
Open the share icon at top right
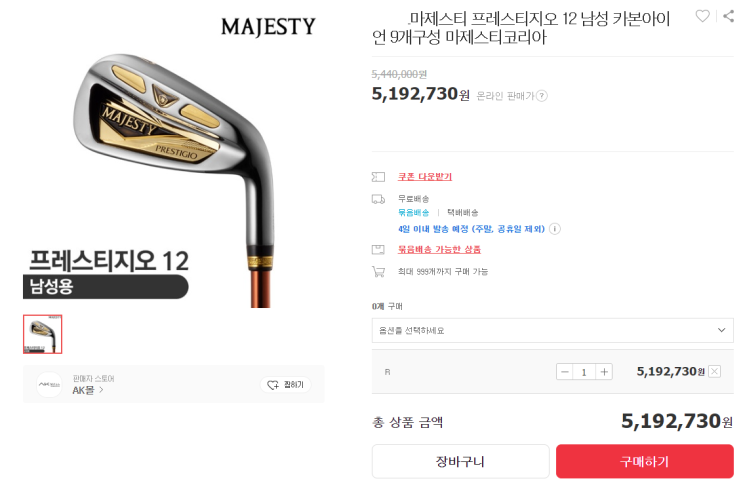(x=728, y=16)
